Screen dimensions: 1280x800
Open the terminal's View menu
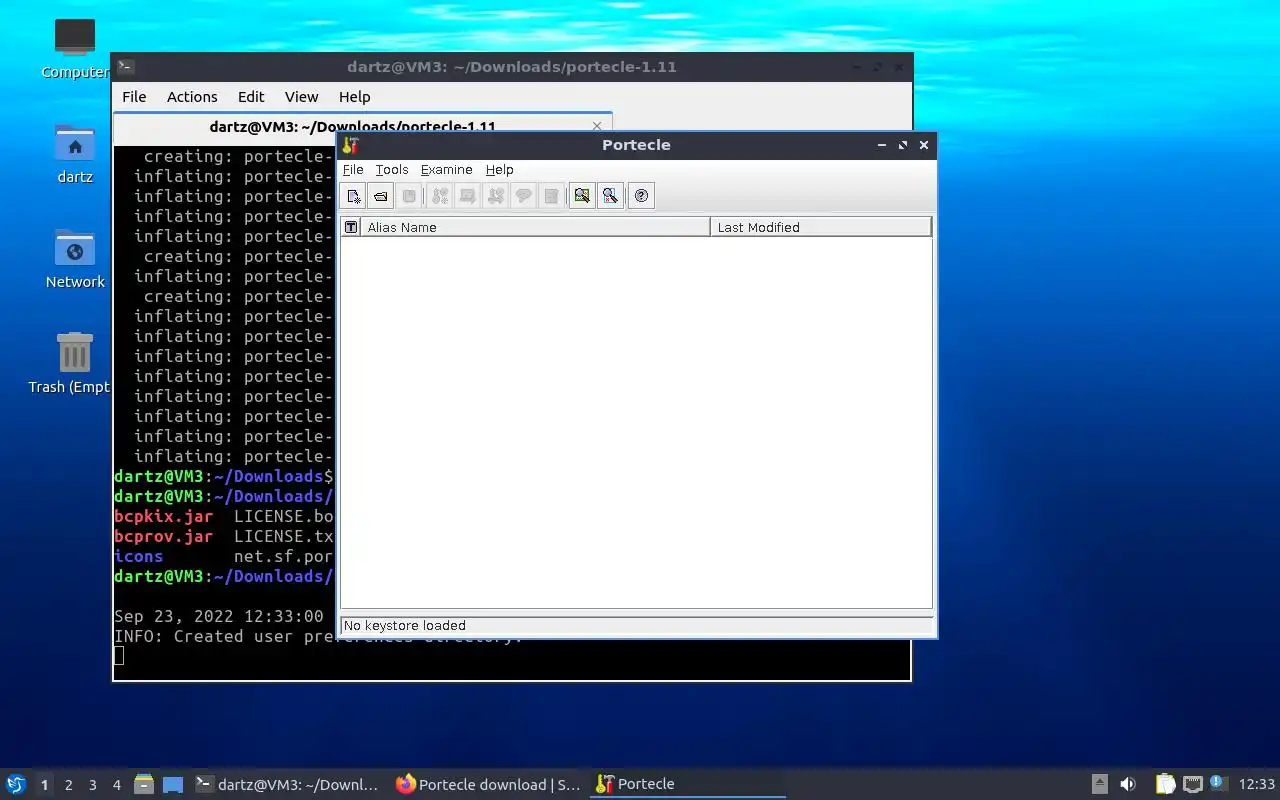[x=301, y=96]
